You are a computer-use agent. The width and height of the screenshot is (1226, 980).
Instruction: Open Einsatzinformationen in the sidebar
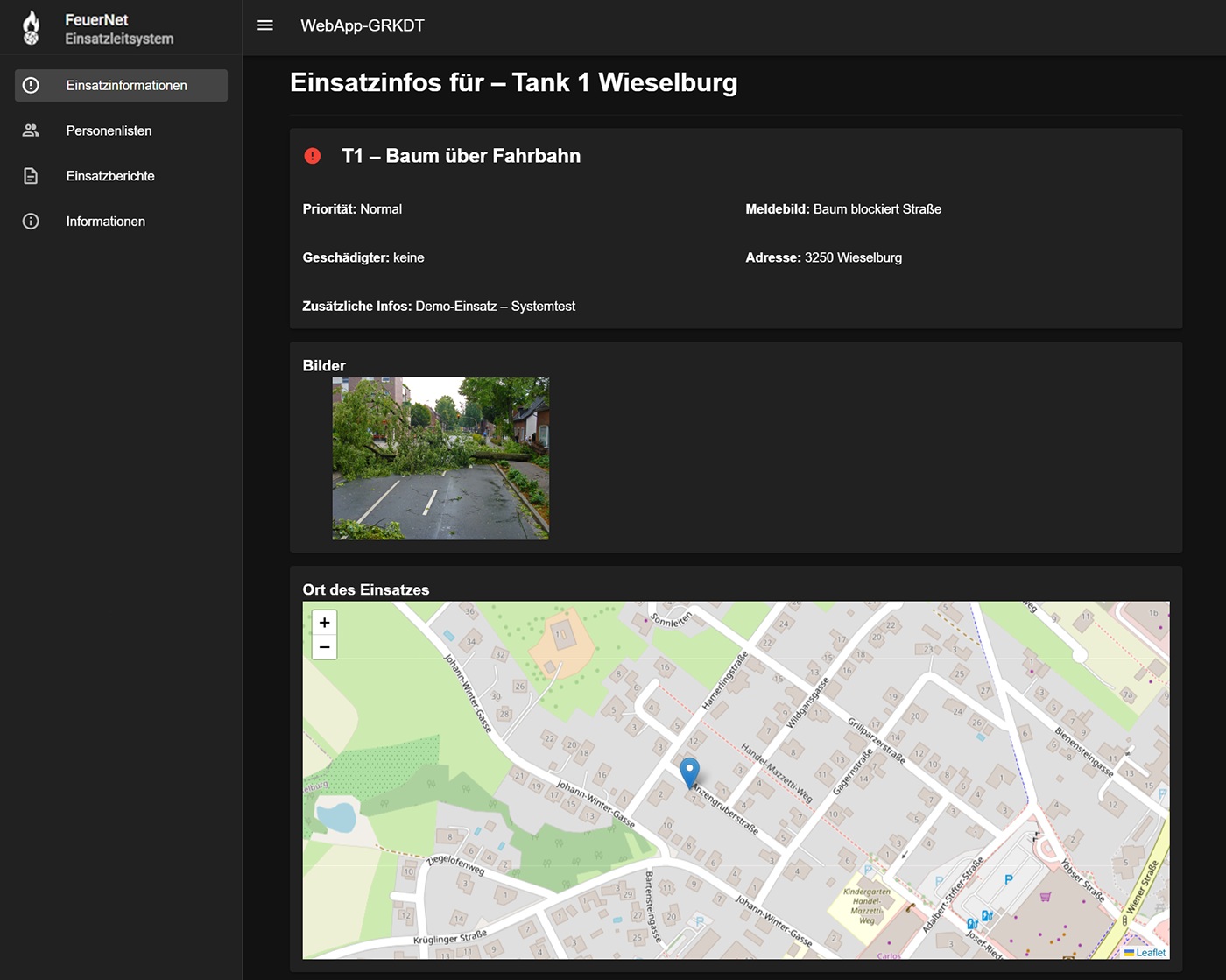tap(126, 86)
